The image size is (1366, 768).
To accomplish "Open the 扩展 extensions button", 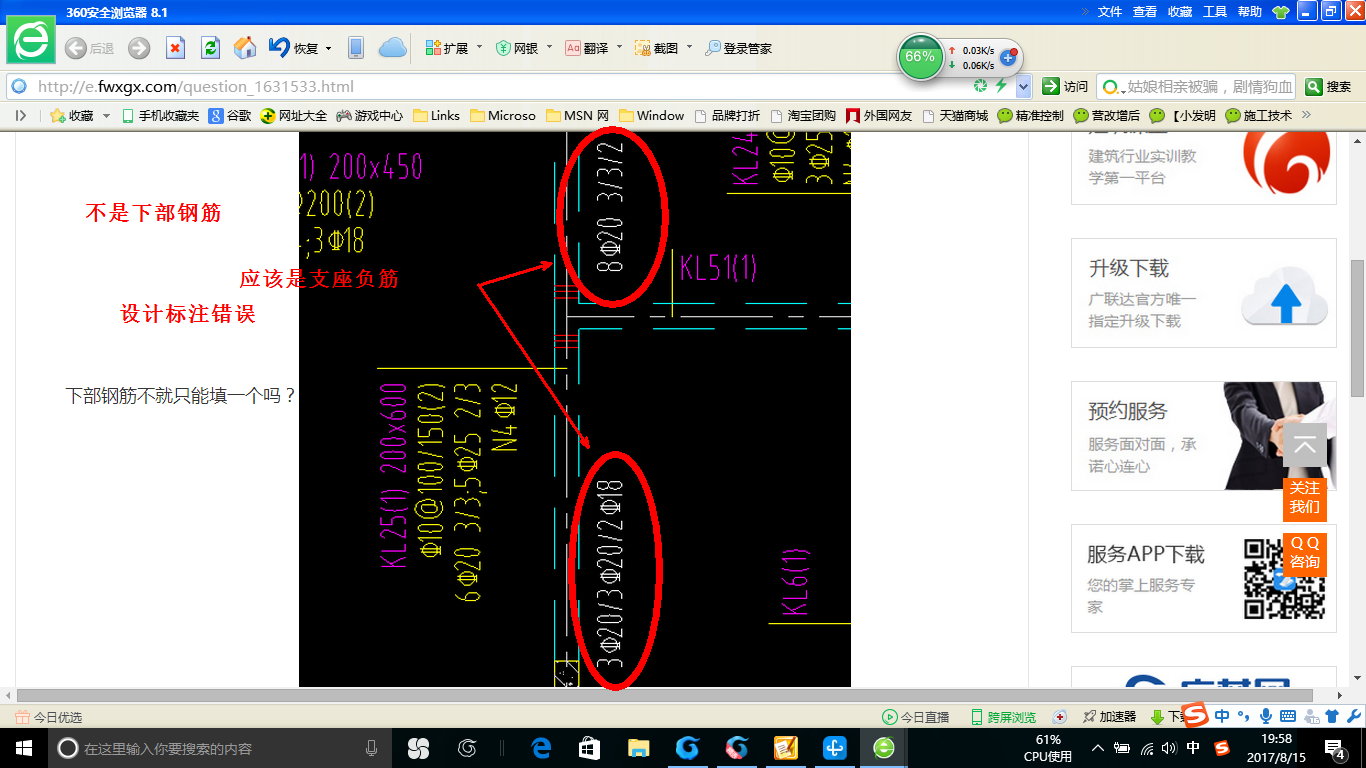I will coord(447,48).
